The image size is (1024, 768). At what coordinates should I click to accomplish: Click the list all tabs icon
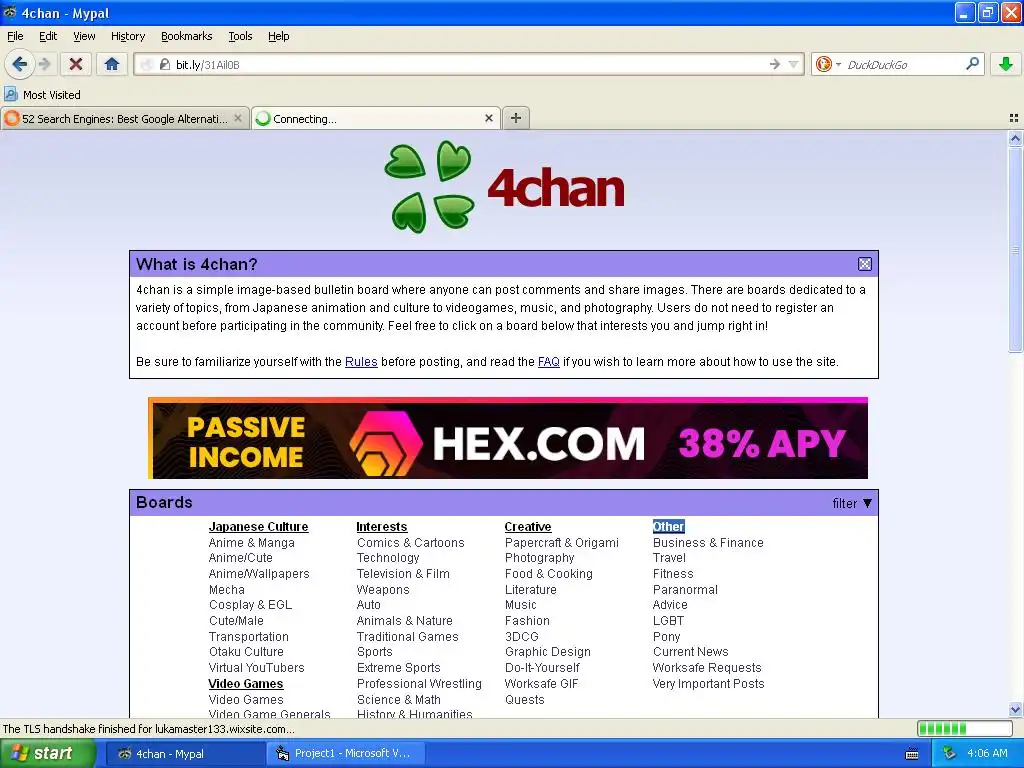[1014, 118]
